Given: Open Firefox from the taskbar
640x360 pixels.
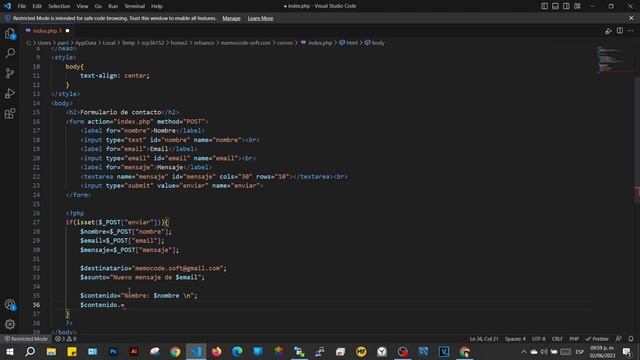Looking at the screenshot, I should pos(216,351).
